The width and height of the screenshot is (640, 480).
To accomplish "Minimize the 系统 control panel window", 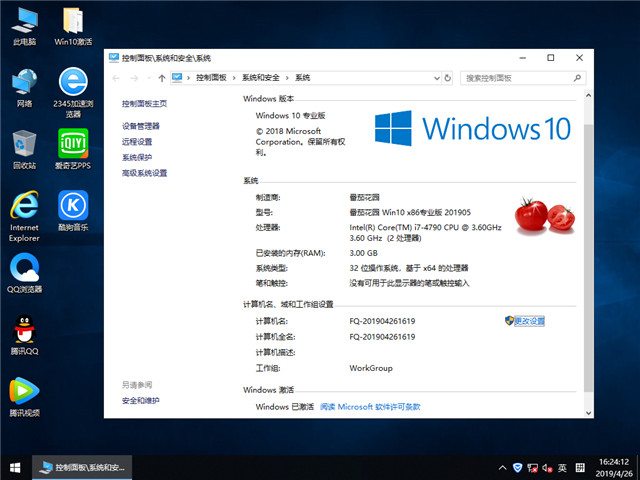I will point(522,58).
